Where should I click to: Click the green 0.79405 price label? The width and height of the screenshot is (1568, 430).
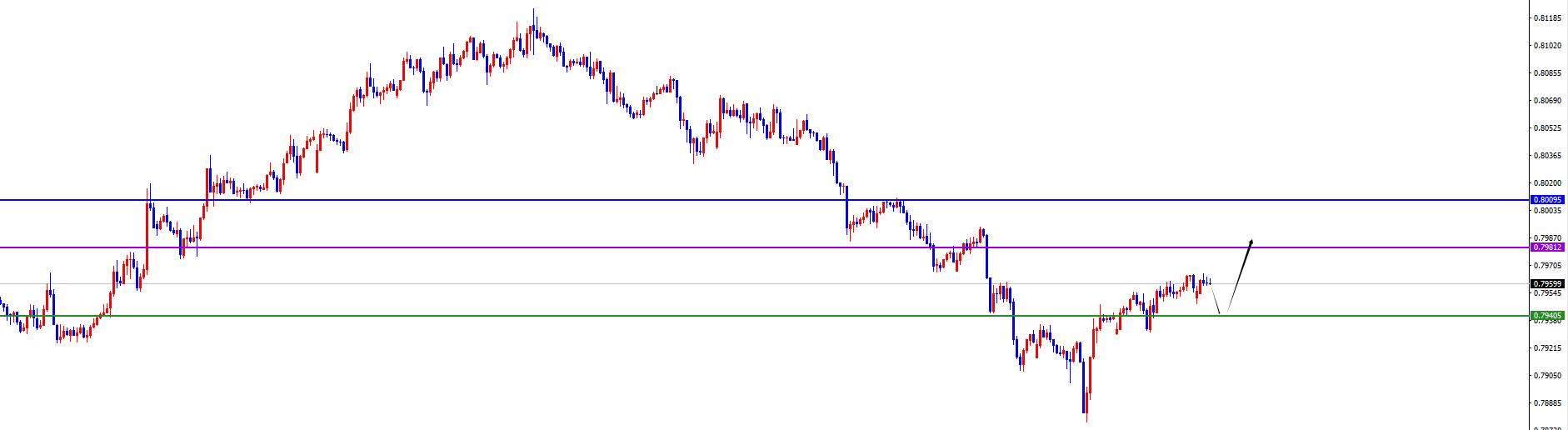(1548, 316)
